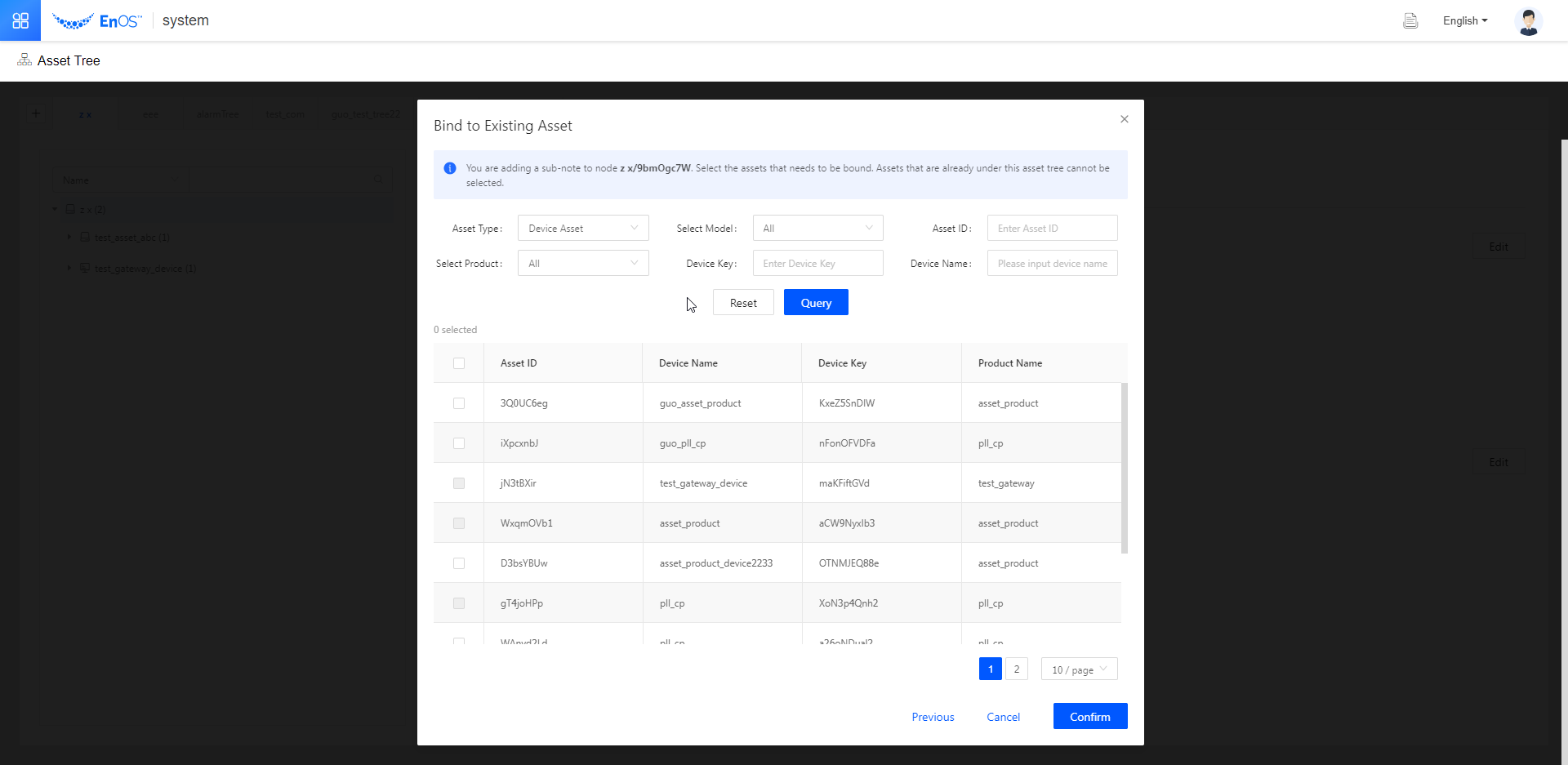Click the blue info icon in notice
This screenshot has height=765, width=1568.
[x=450, y=168]
